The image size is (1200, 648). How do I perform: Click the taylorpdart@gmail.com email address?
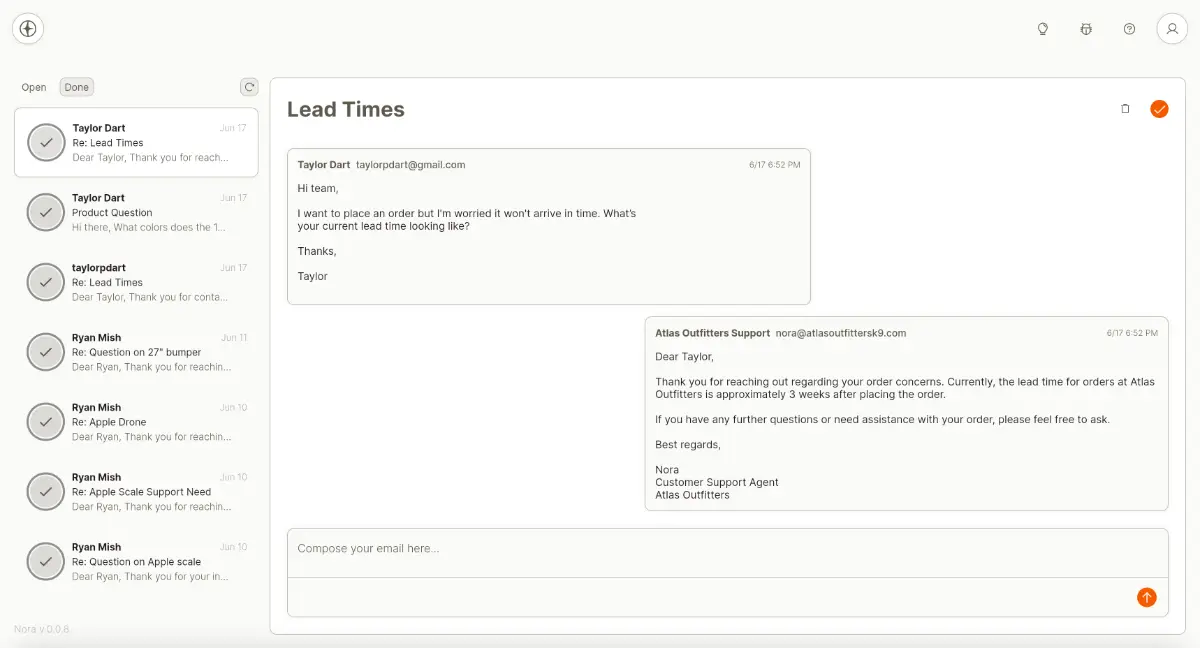click(410, 165)
